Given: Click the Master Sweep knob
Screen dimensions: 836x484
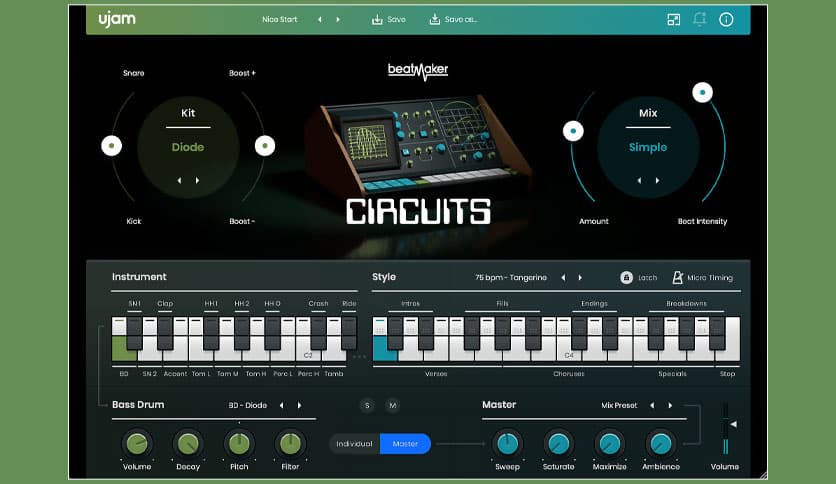Looking at the screenshot, I should 508,443.
